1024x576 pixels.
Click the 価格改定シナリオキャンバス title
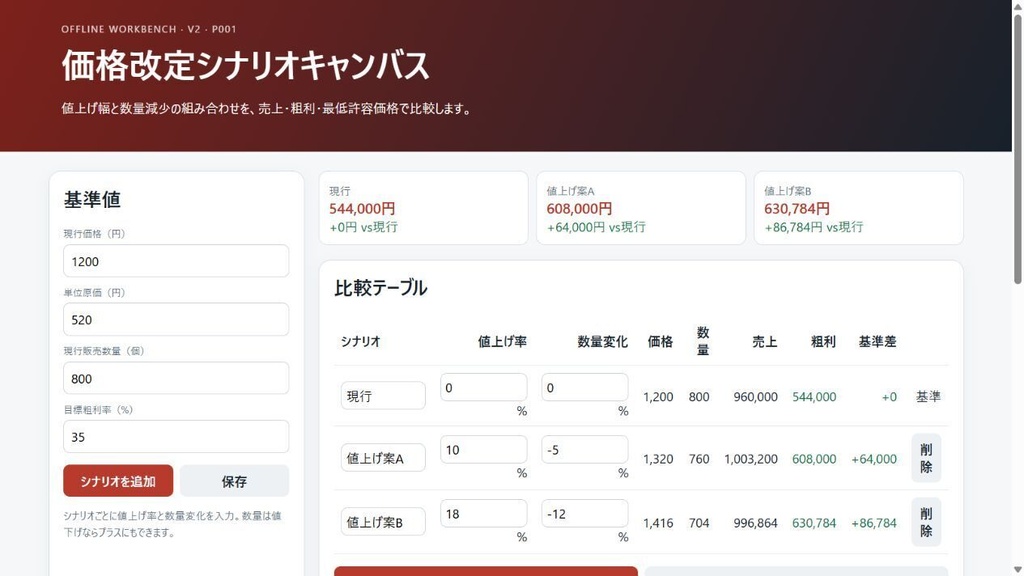[246, 65]
